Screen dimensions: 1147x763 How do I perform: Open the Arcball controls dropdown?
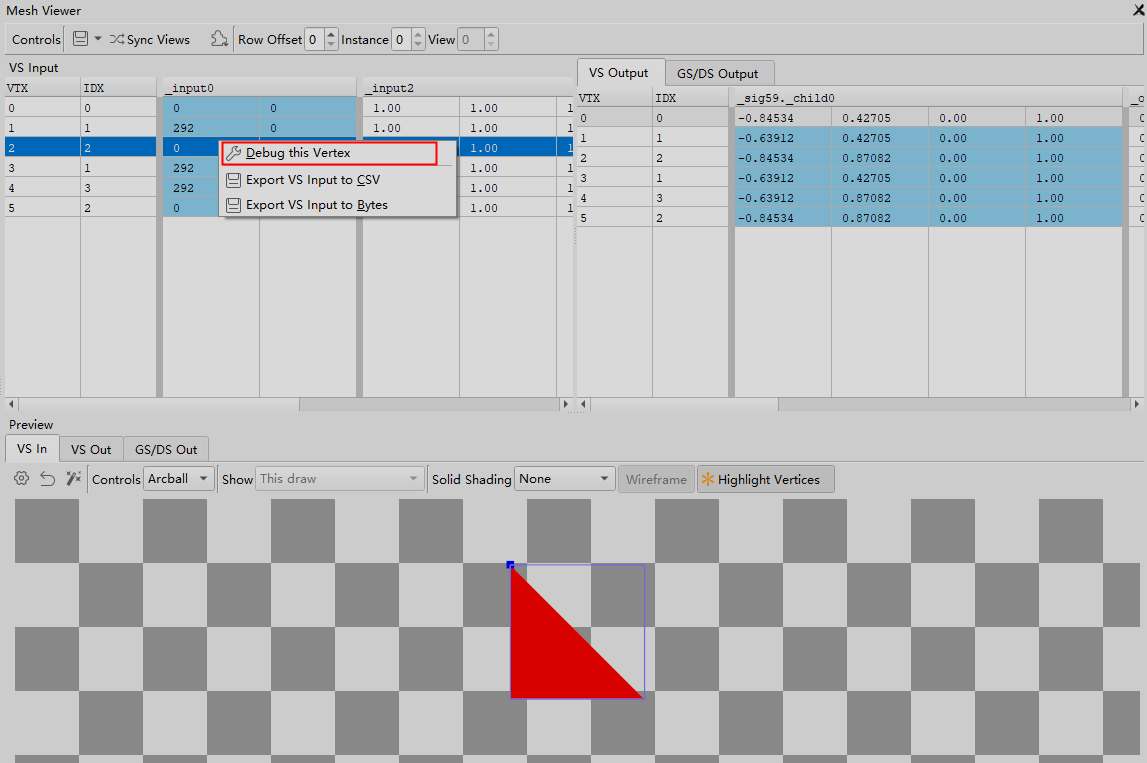point(178,479)
